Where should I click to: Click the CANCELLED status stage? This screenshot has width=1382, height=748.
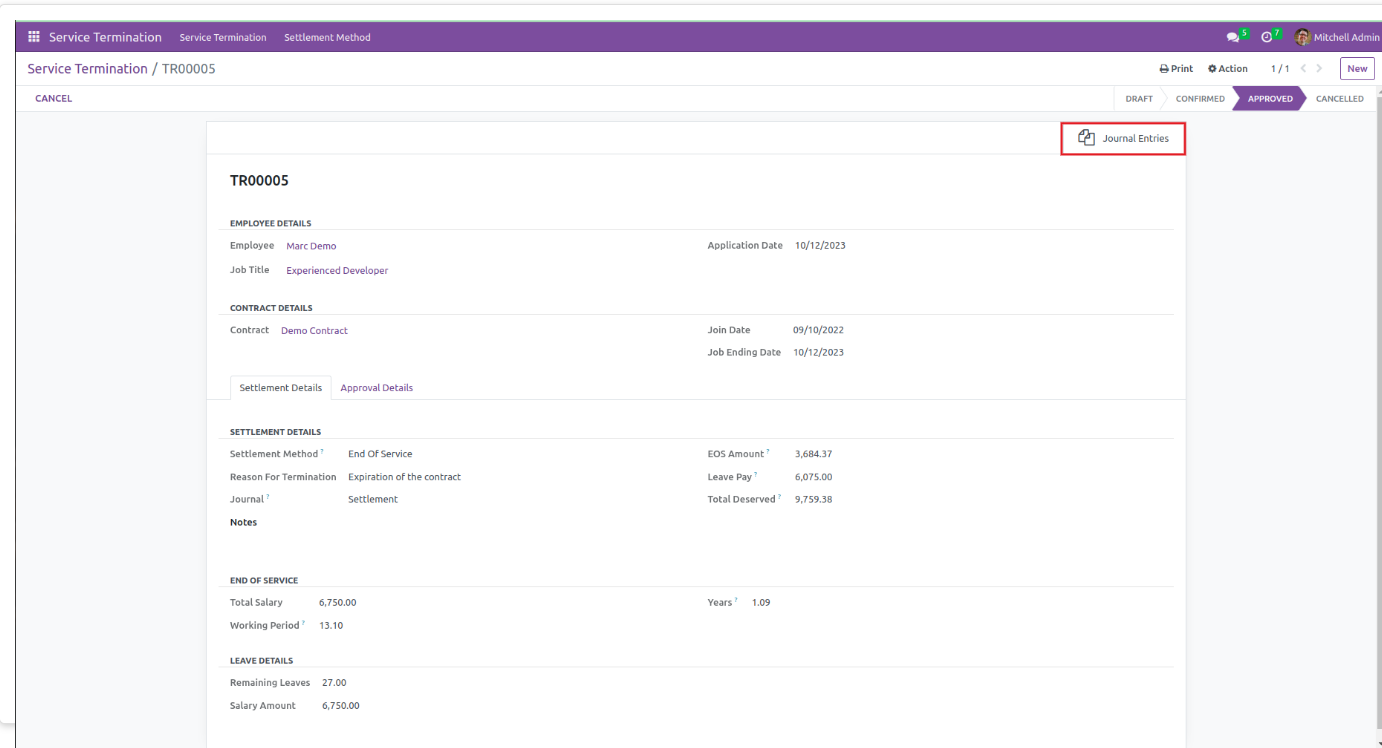click(x=1340, y=99)
